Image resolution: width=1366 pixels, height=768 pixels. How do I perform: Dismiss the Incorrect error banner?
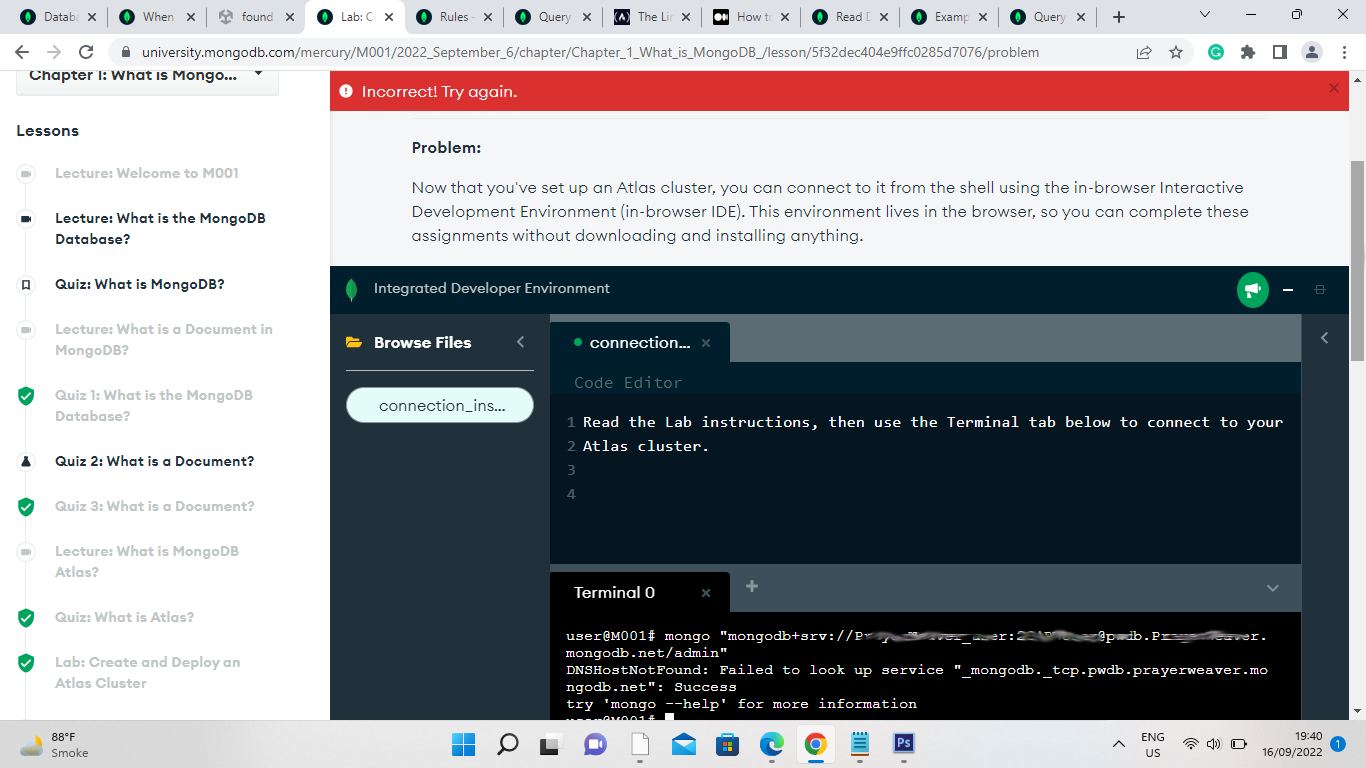[1332, 89]
